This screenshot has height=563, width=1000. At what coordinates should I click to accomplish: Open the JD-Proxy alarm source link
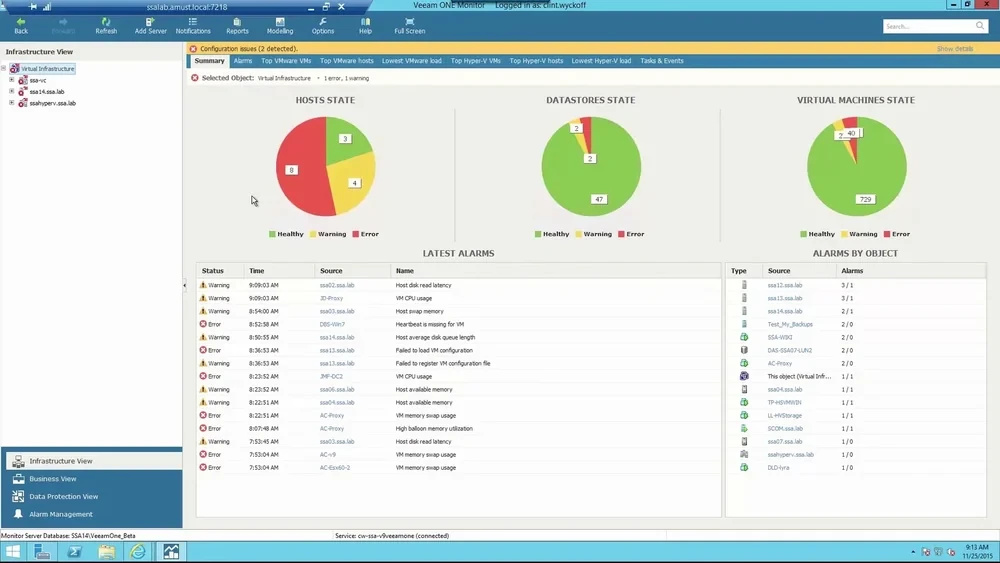click(331, 298)
